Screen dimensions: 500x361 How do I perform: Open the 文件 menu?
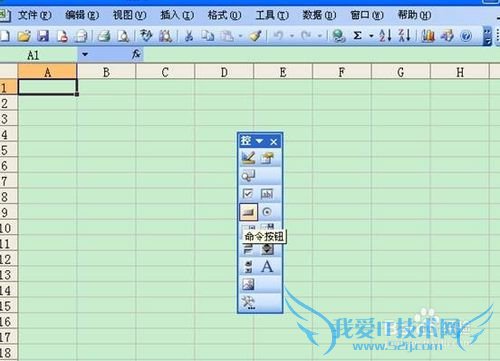tap(35, 15)
